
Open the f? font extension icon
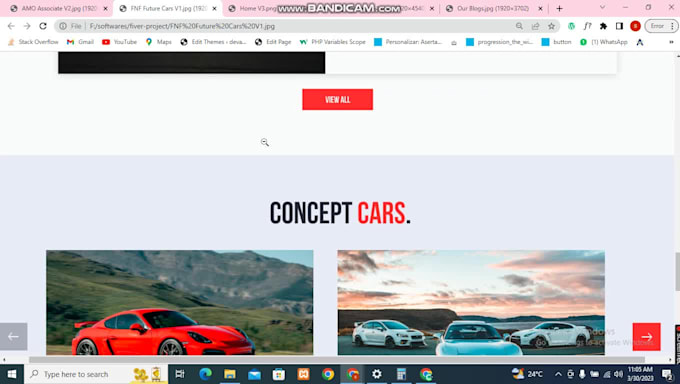tap(587, 26)
